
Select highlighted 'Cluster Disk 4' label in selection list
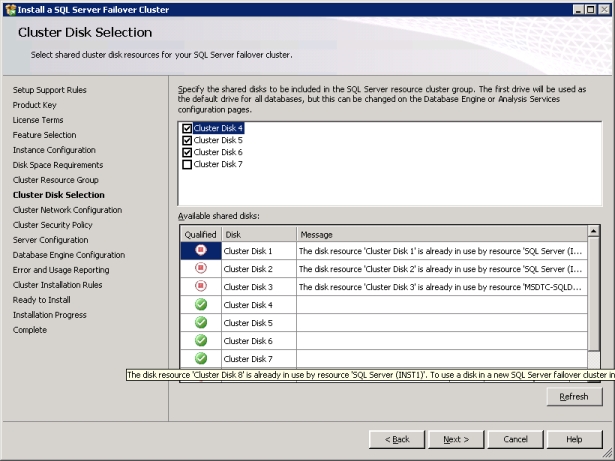pos(218,128)
